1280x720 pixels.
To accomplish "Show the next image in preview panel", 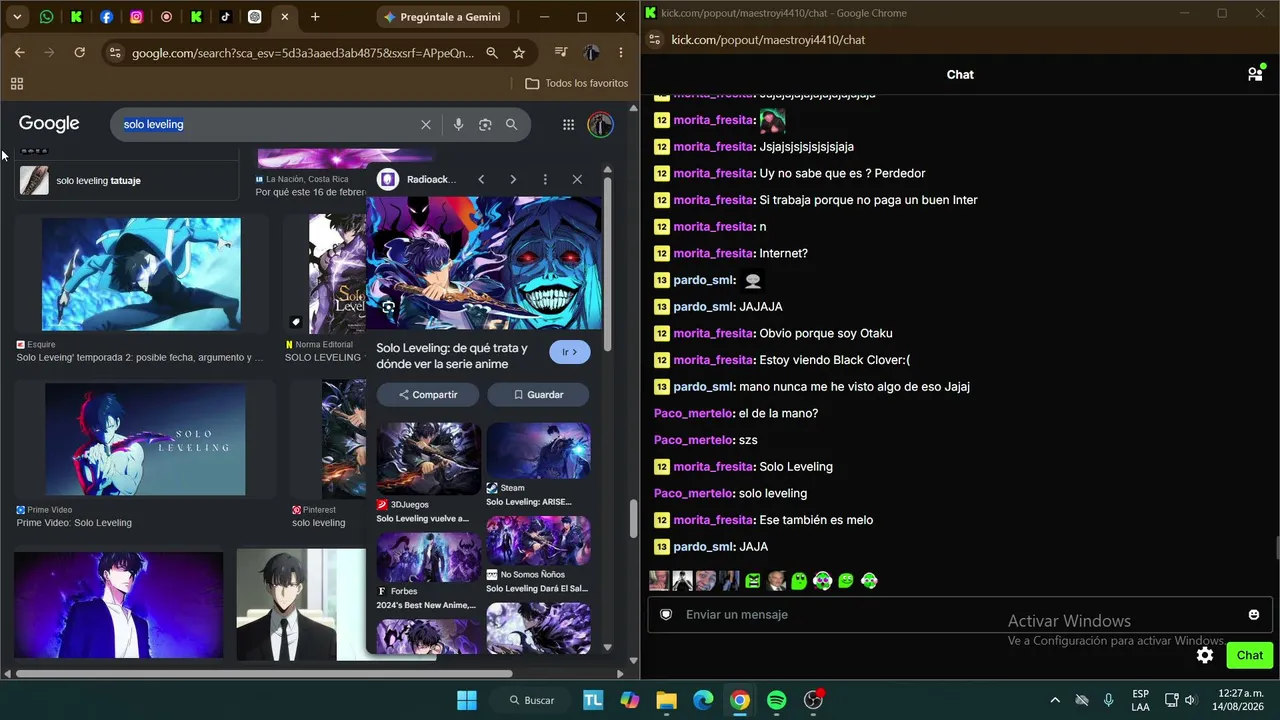I will (x=513, y=180).
